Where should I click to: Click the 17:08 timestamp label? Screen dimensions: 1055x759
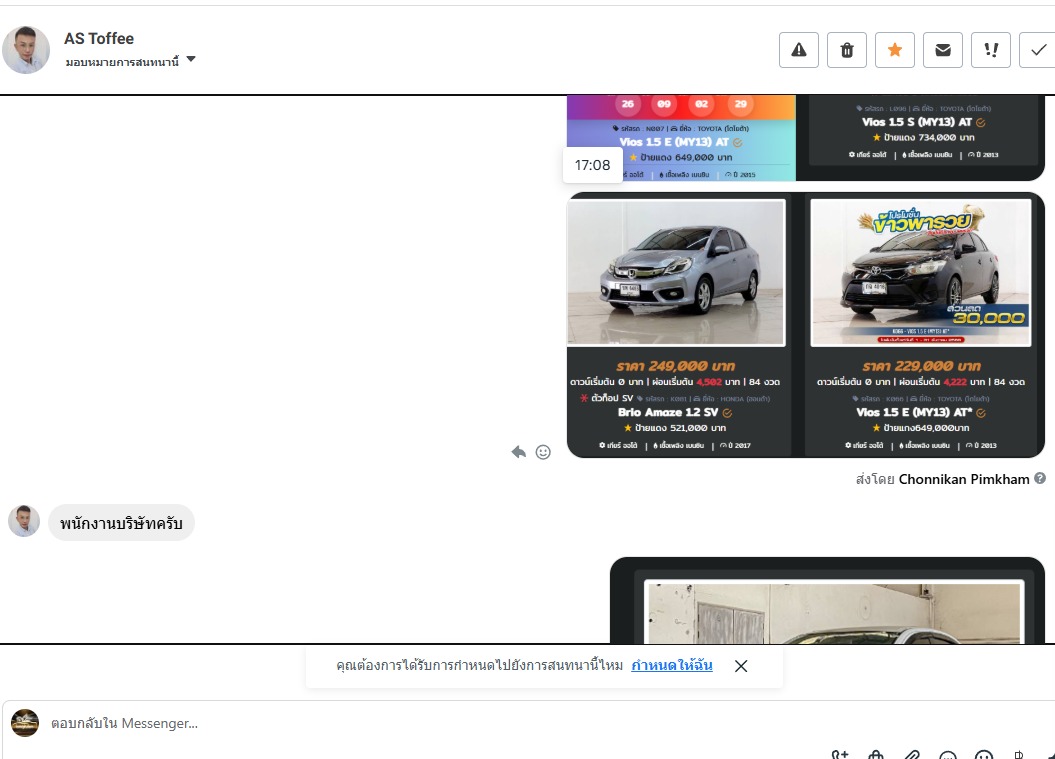(592, 166)
